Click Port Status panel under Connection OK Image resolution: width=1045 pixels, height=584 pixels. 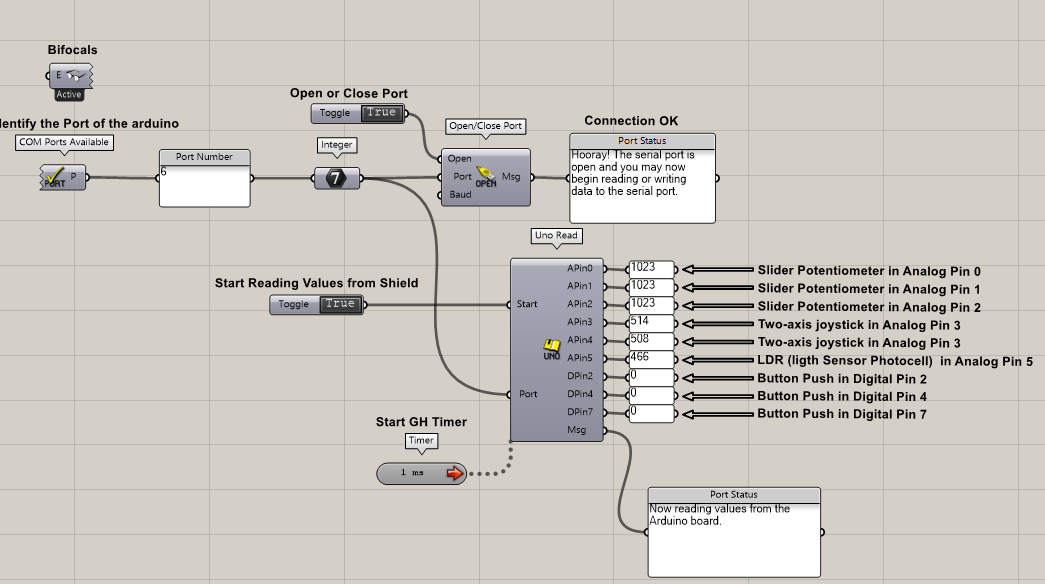642,178
